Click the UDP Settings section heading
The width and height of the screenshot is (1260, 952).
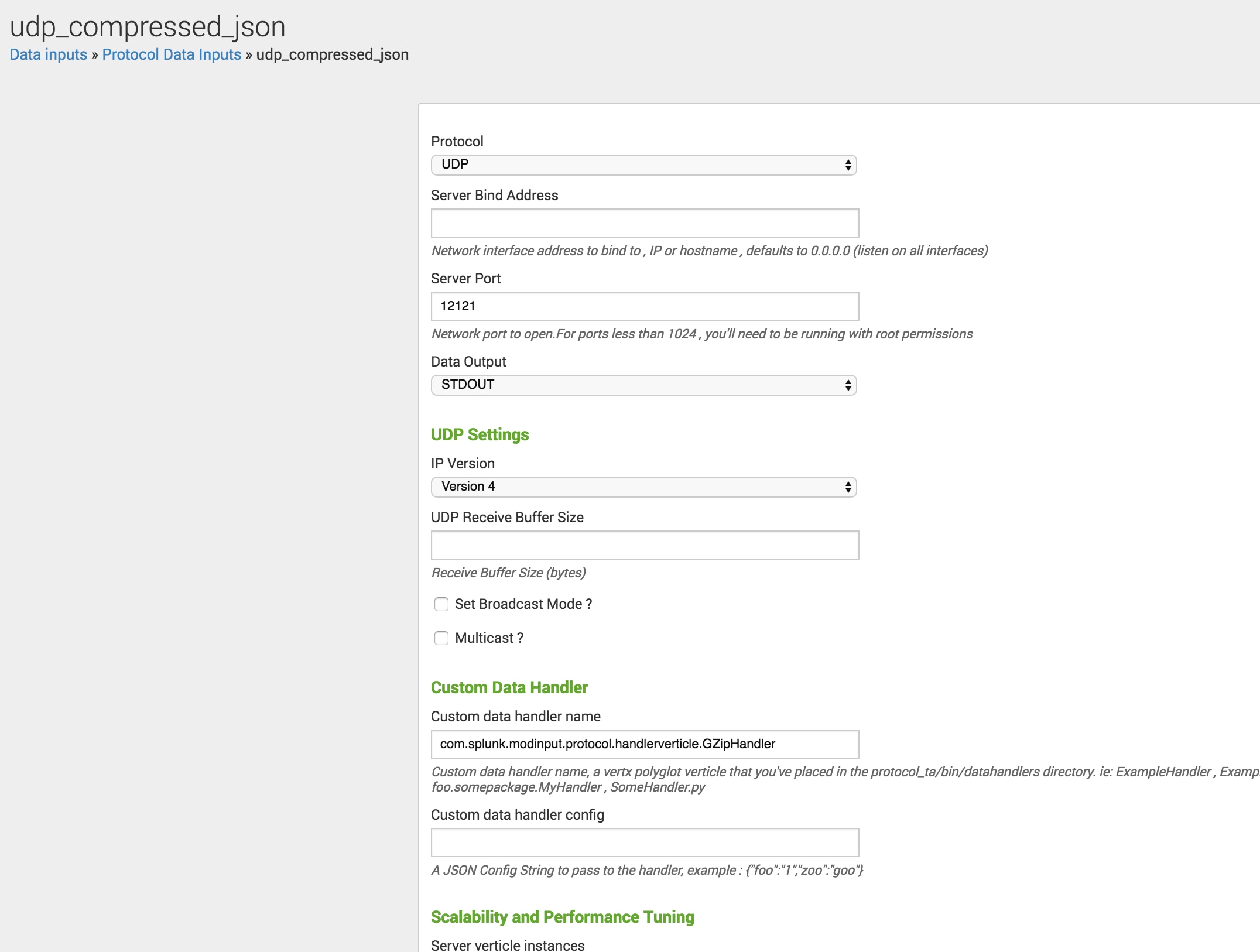click(480, 434)
